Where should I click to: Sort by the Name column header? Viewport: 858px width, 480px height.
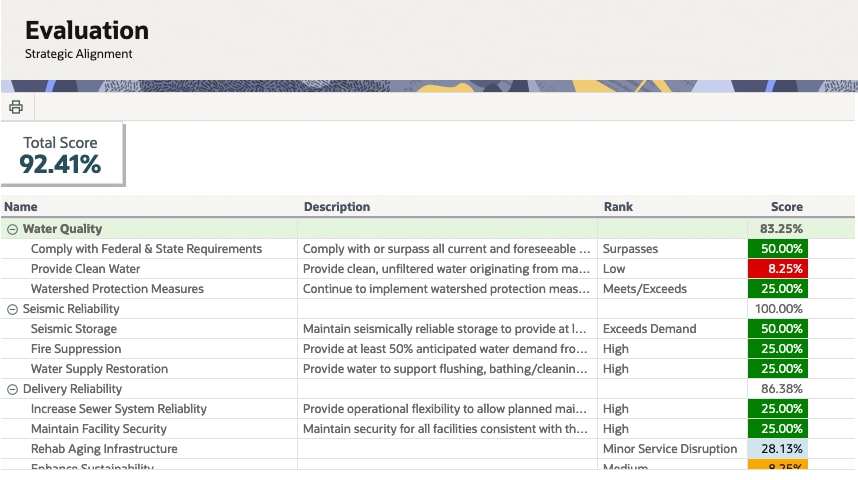pyautogui.click(x=21, y=207)
